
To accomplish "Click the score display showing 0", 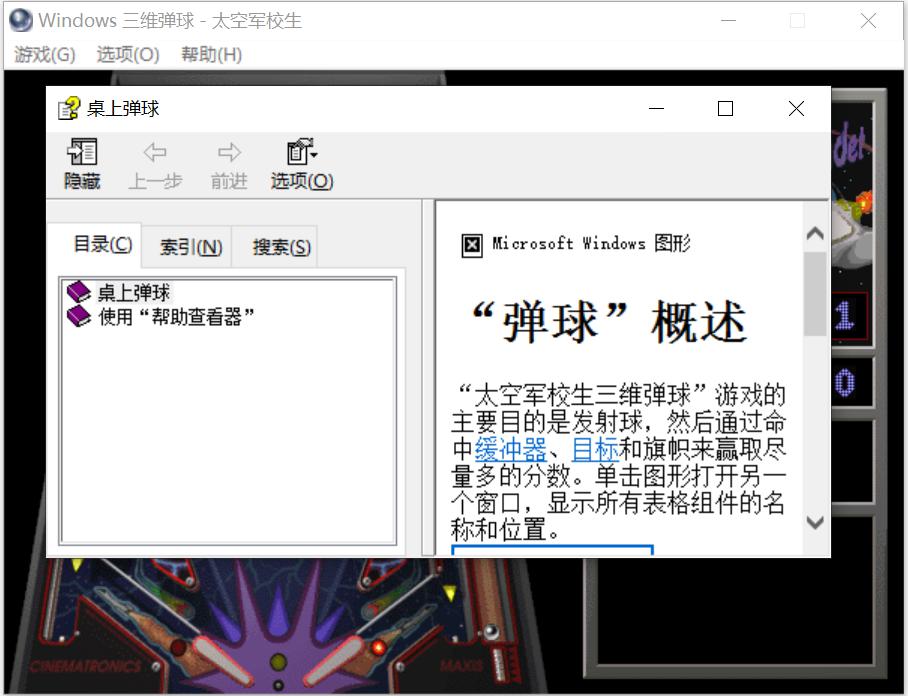I will click(x=844, y=383).
